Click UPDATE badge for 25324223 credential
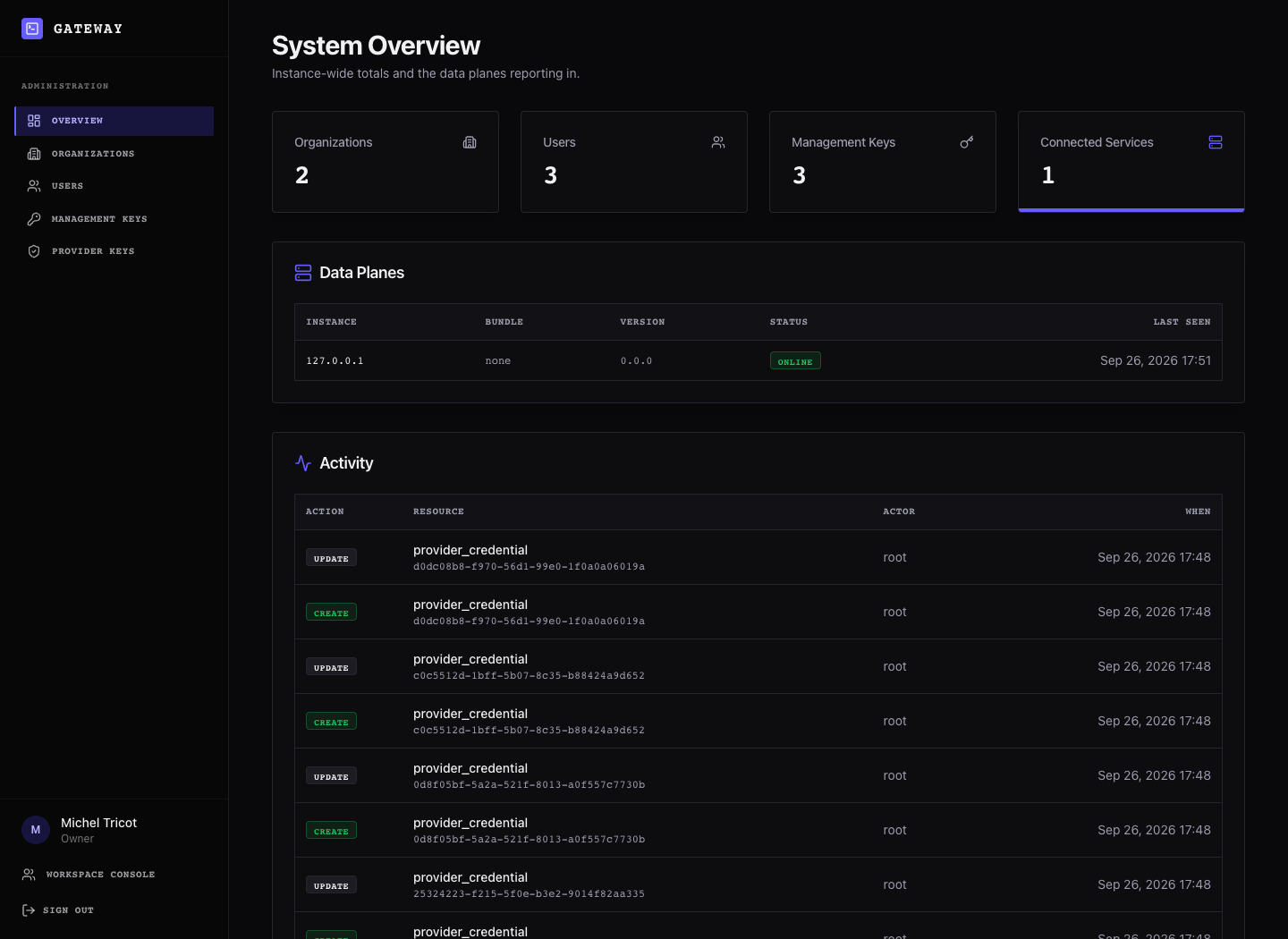Viewport: 1288px width, 939px height. pos(331,885)
